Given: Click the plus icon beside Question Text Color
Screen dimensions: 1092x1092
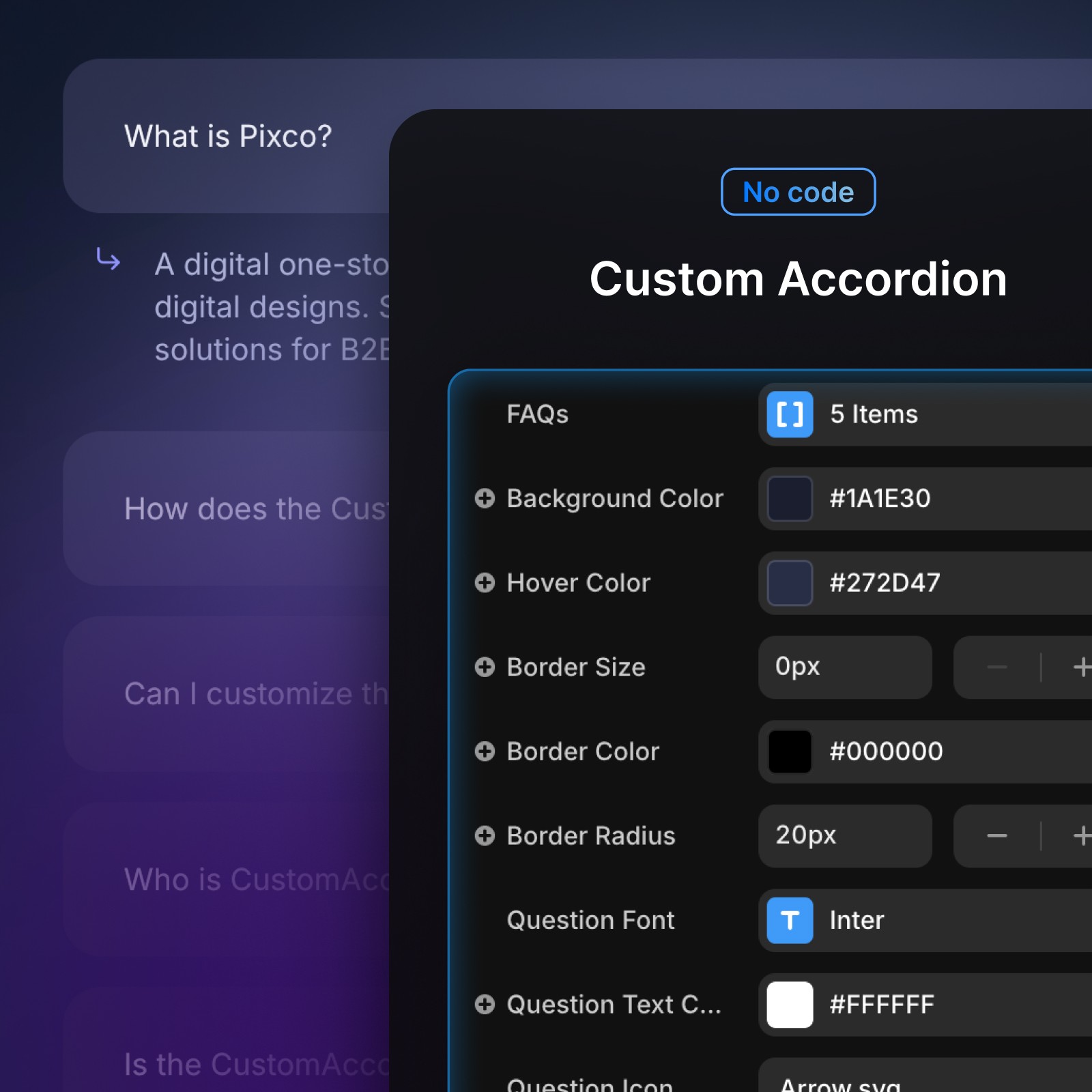Looking at the screenshot, I should (485, 1004).
